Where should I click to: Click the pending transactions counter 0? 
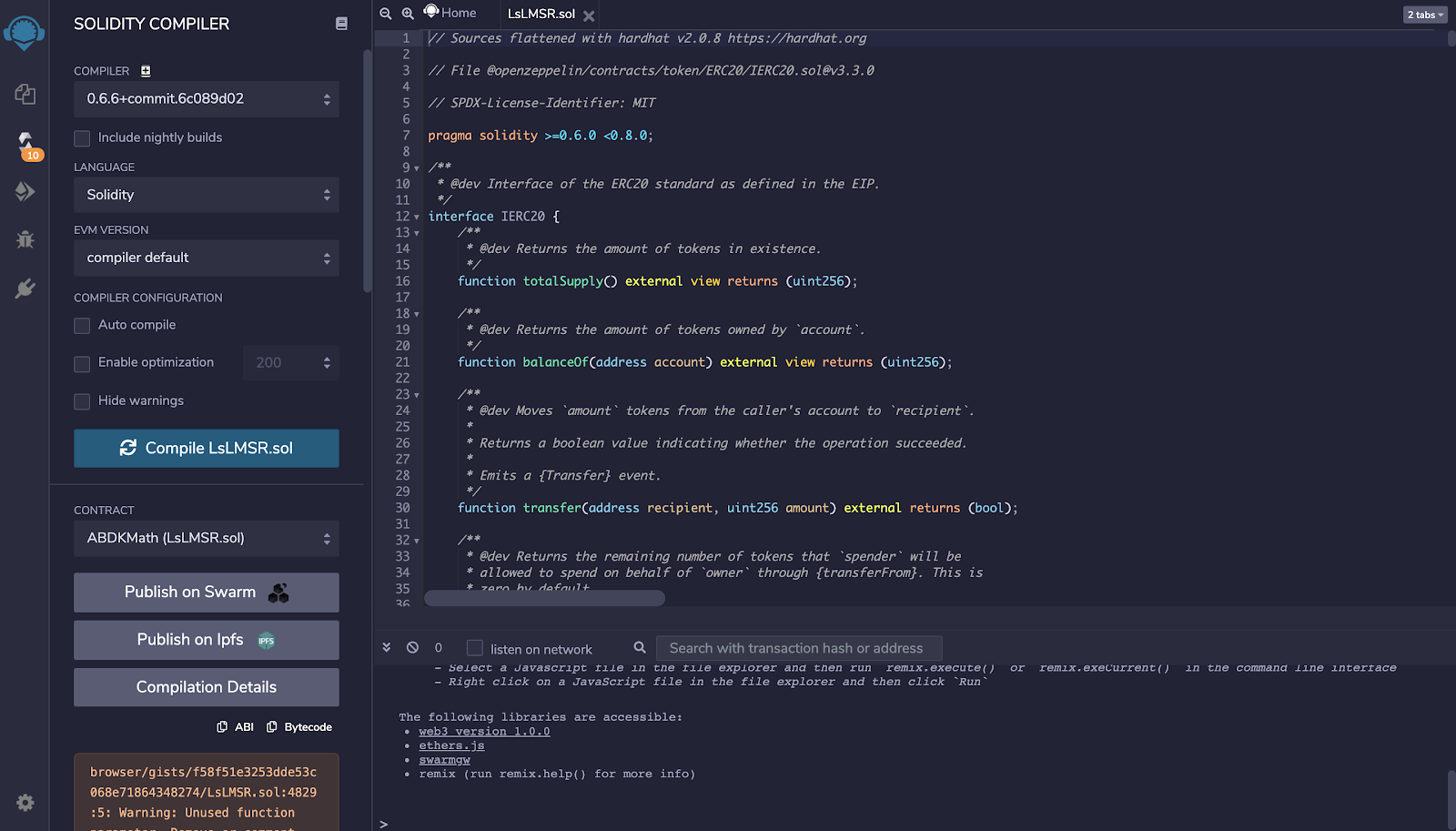[439, 648]
